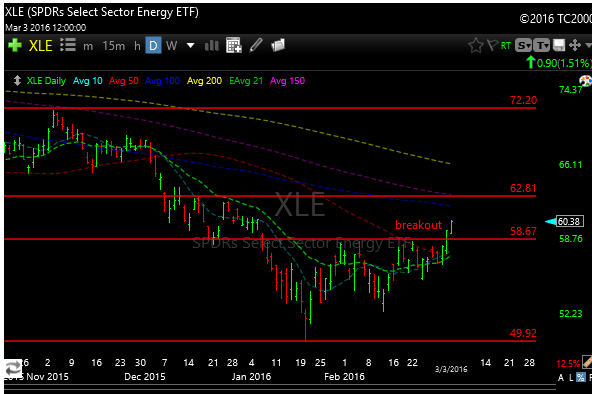Viewport: 592px width, 394px height.
Task: Click the 3/3/2016 date marker on time axis
Action: pyautogui.click(x=451, y=369)
